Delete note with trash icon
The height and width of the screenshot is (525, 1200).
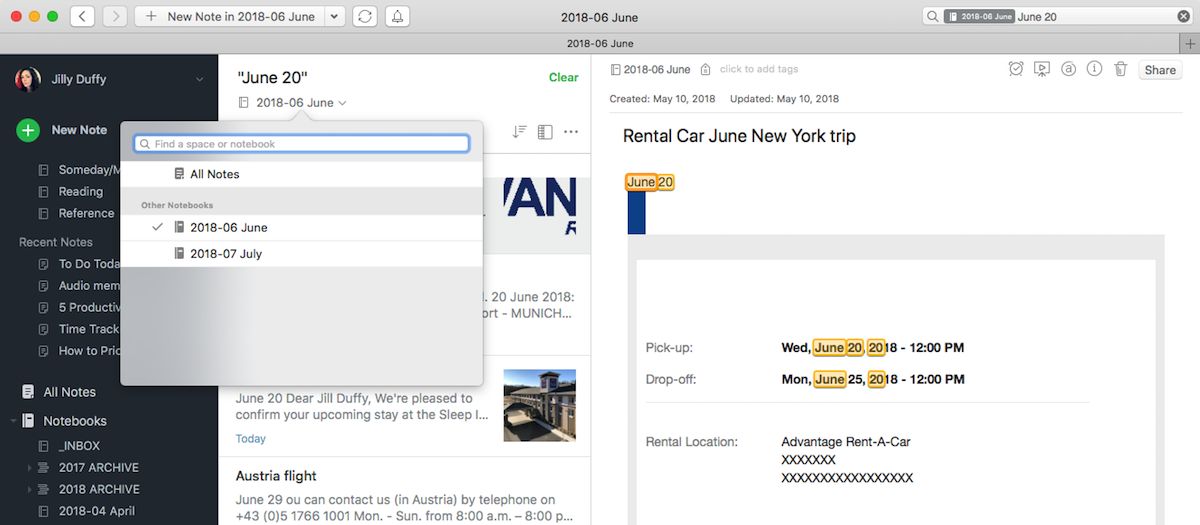pyautogui.click(x=1121, y=69)
